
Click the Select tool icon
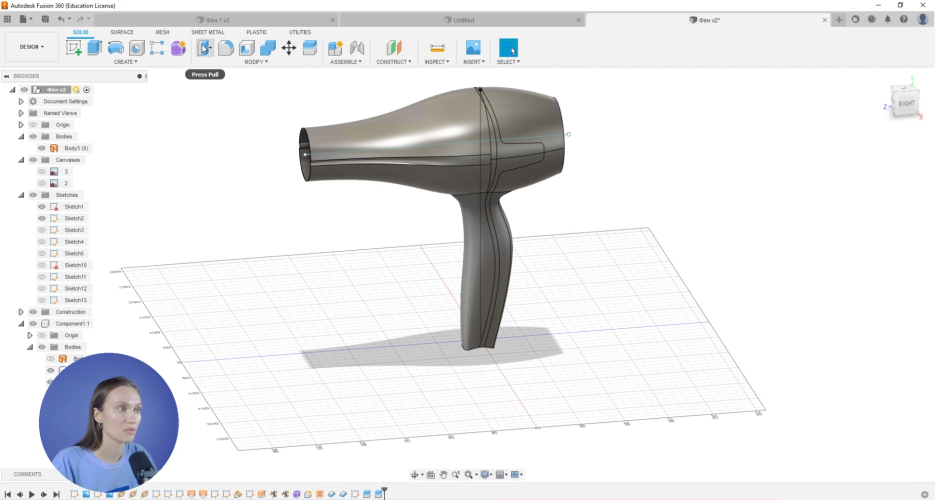pos(508,48)
